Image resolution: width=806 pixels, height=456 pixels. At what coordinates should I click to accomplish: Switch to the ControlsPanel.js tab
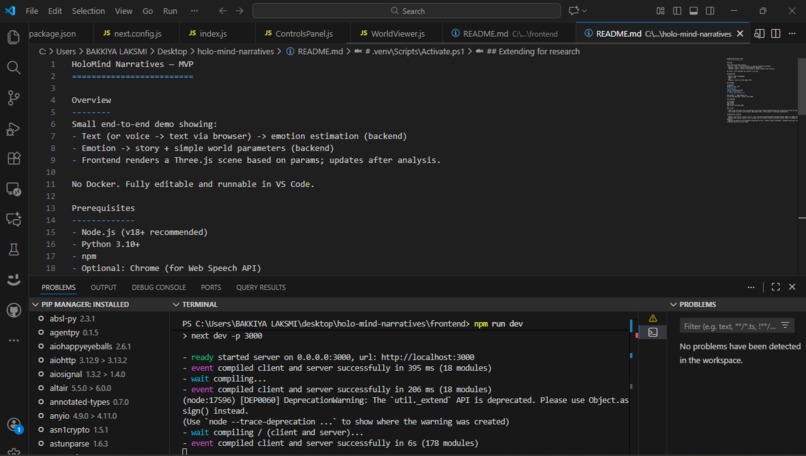tap(304, 33)
